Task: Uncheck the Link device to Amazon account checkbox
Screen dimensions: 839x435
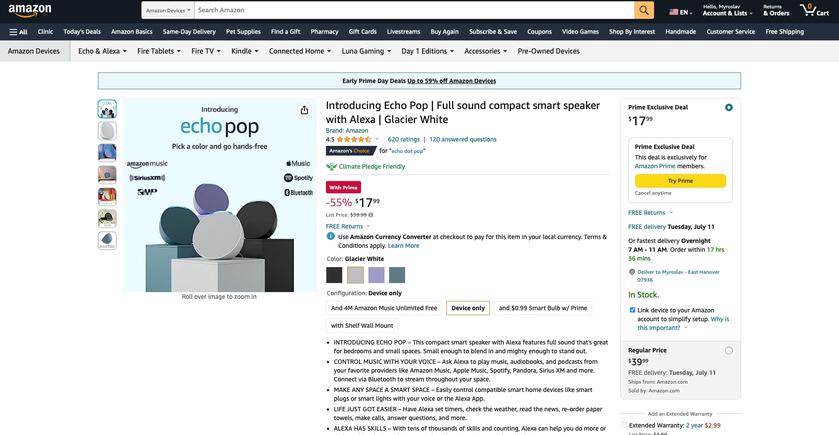Action: pyautogui.click(x=632, y=310)
